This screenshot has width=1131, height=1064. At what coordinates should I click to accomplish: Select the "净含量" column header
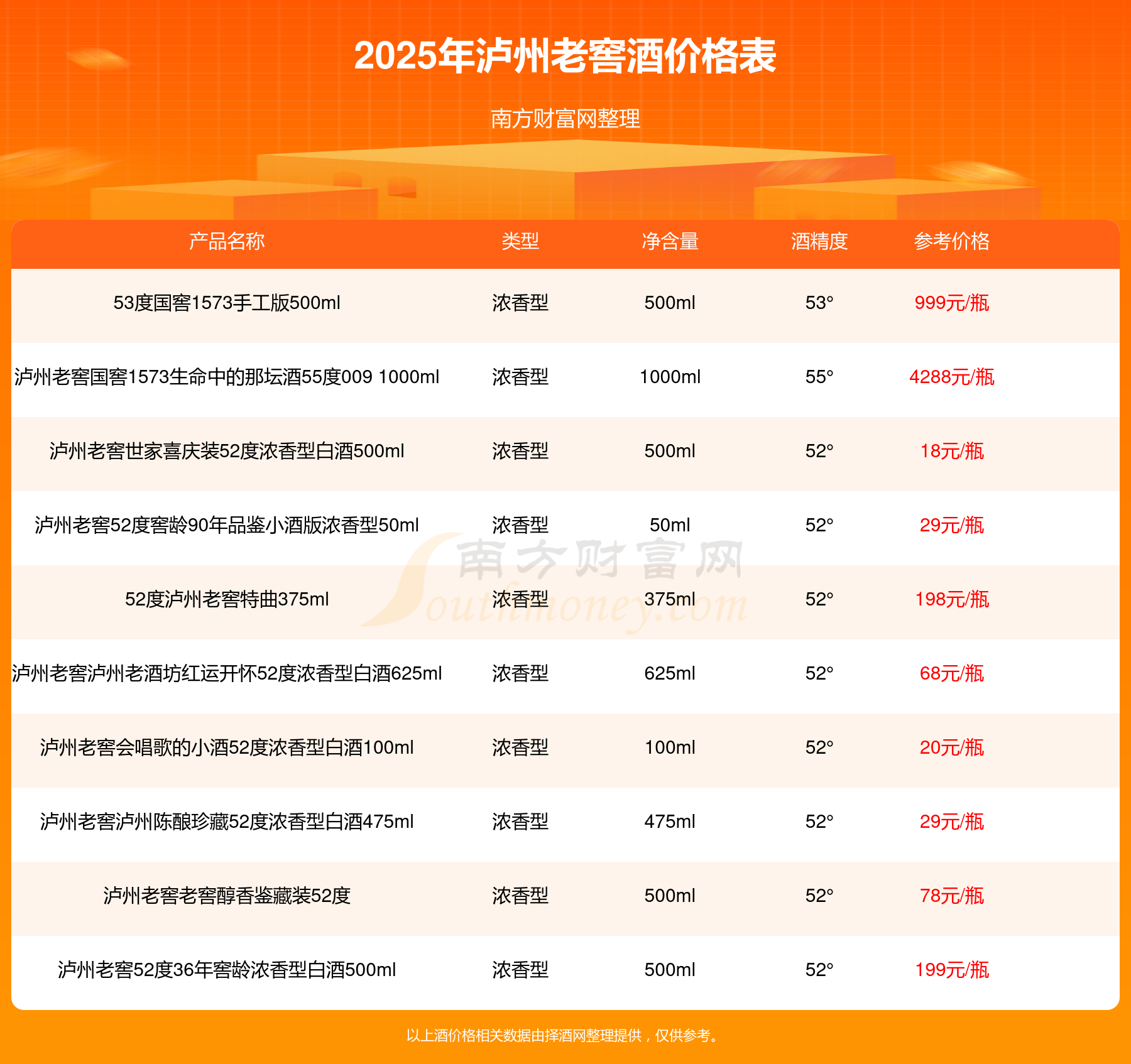pyautogui.click(x=670, y=241)
